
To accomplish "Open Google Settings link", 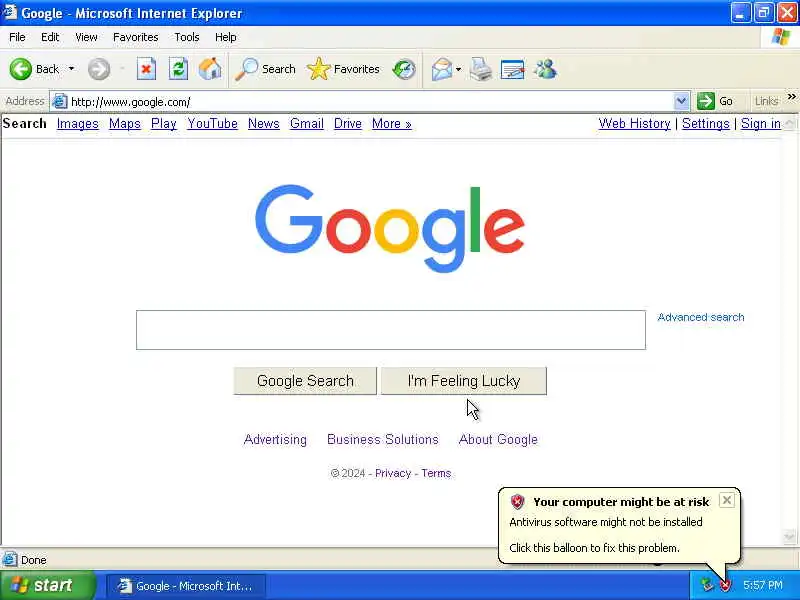I will click(706, 123).
